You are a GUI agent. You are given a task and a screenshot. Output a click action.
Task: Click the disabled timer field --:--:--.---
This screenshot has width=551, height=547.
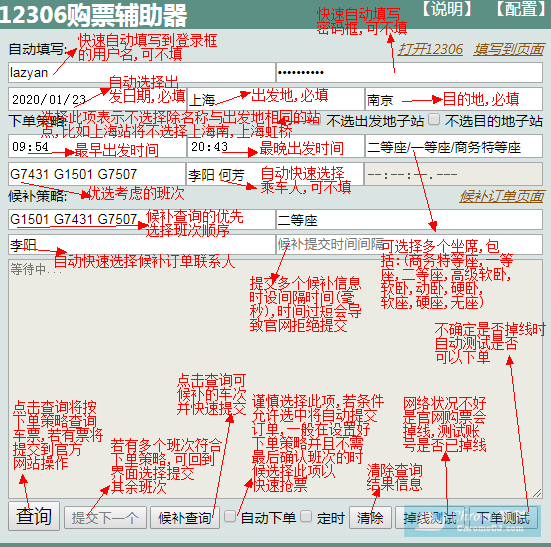pos(454,174)
